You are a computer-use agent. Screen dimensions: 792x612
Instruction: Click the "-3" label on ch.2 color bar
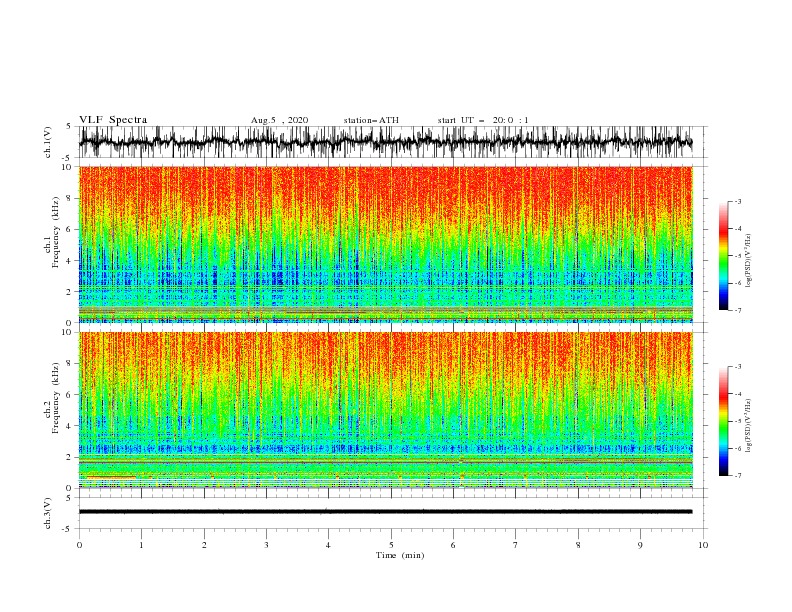[x=738, y=367]
